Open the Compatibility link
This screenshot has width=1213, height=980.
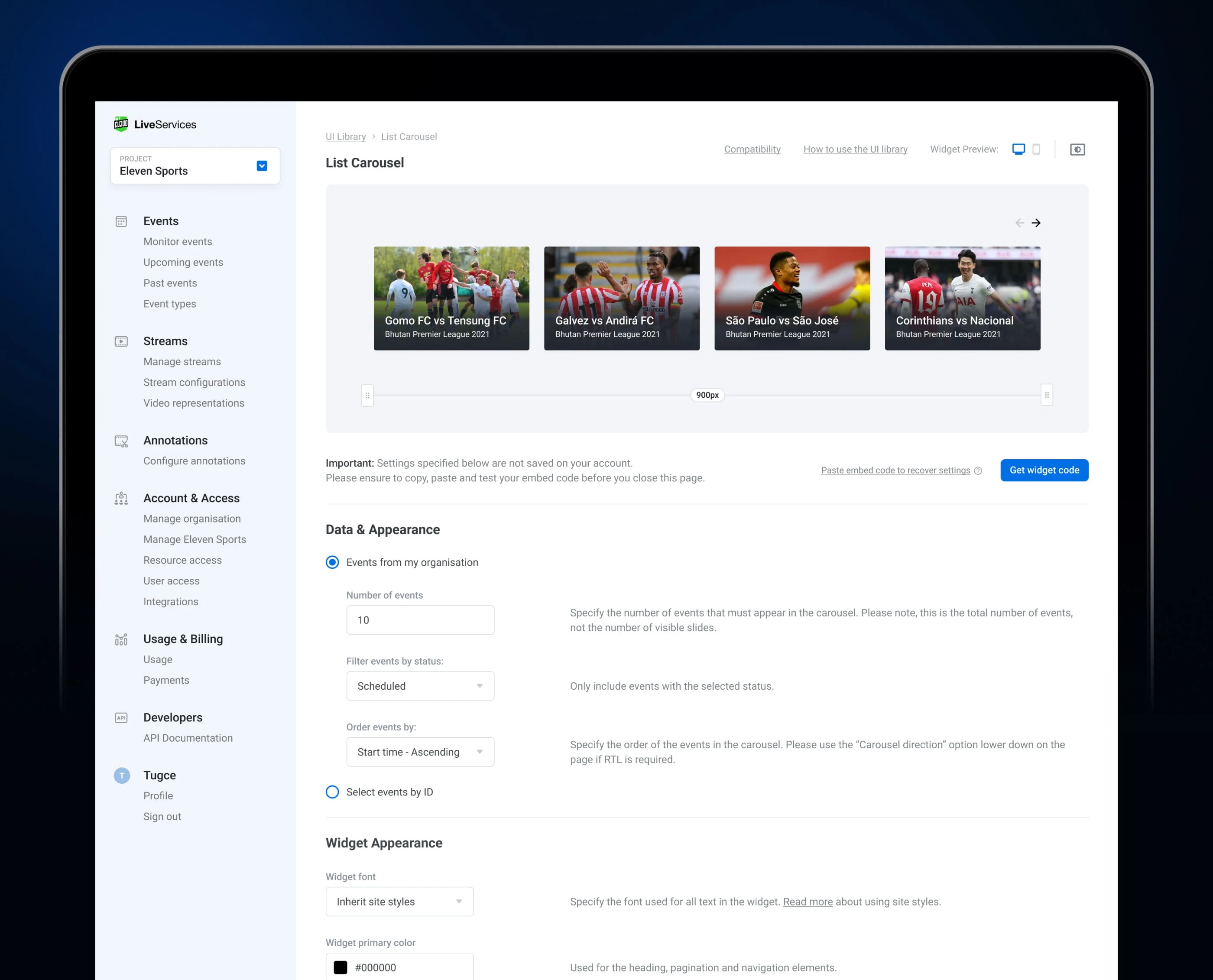(x=752, y=149)
